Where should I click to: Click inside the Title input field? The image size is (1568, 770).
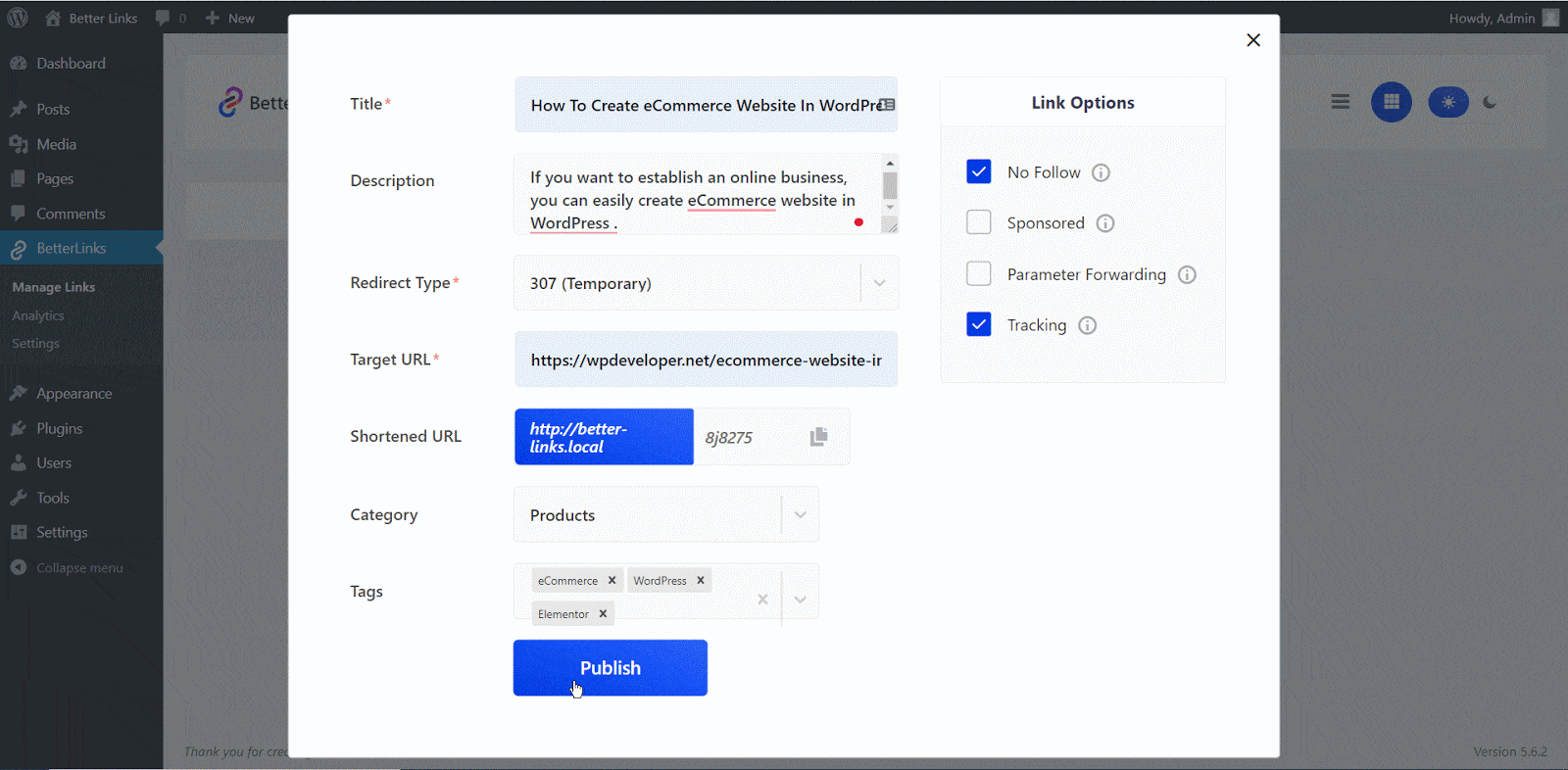(x=706, y=105)
